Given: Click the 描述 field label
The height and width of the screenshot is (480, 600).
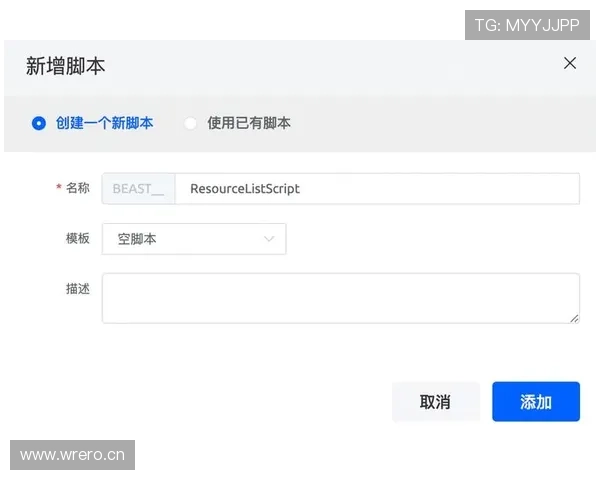Looking at the screenshot, I should (x=78, y=289).
